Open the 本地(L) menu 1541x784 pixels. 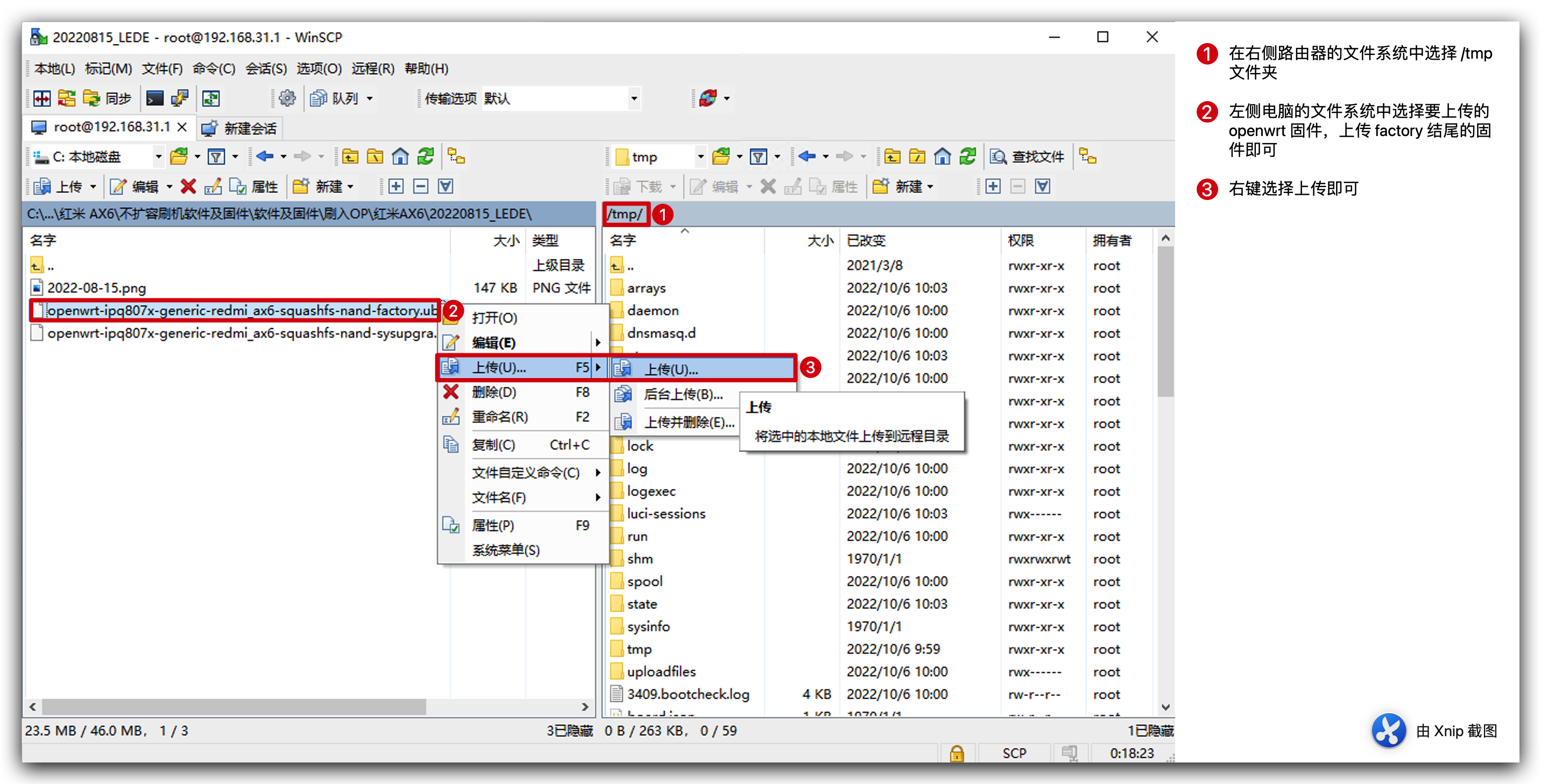[x=54, y=69]
